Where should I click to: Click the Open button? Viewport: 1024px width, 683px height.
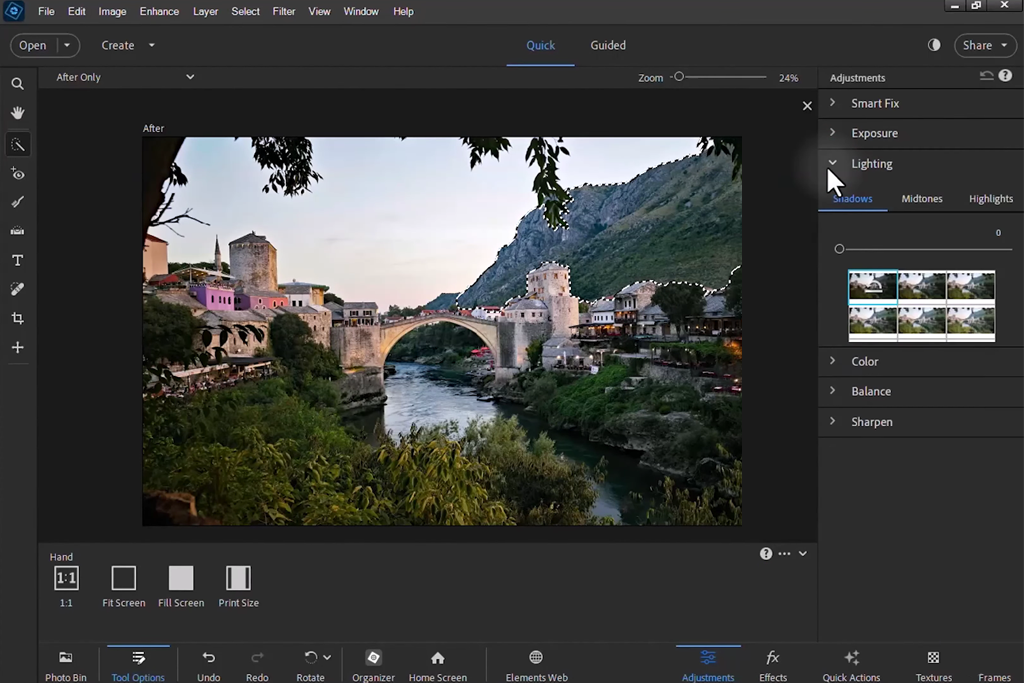33,45
